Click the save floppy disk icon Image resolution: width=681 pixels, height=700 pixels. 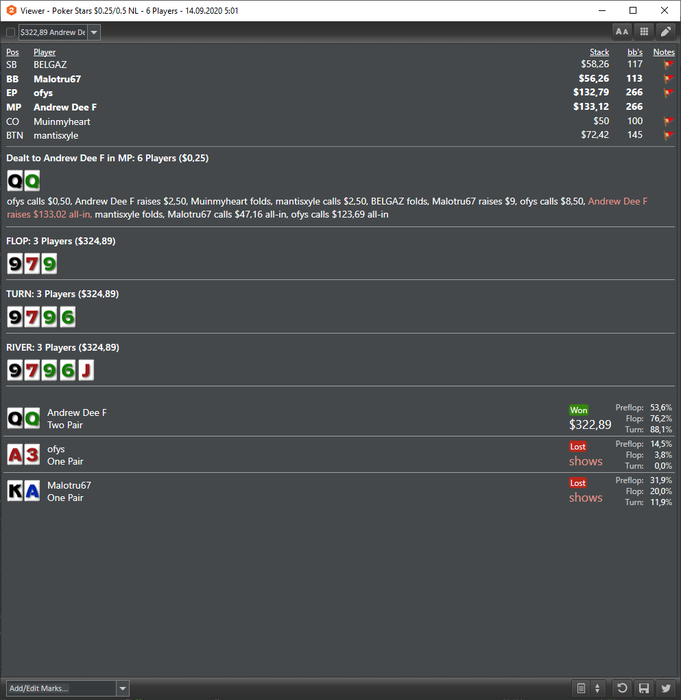coord(644,688)
